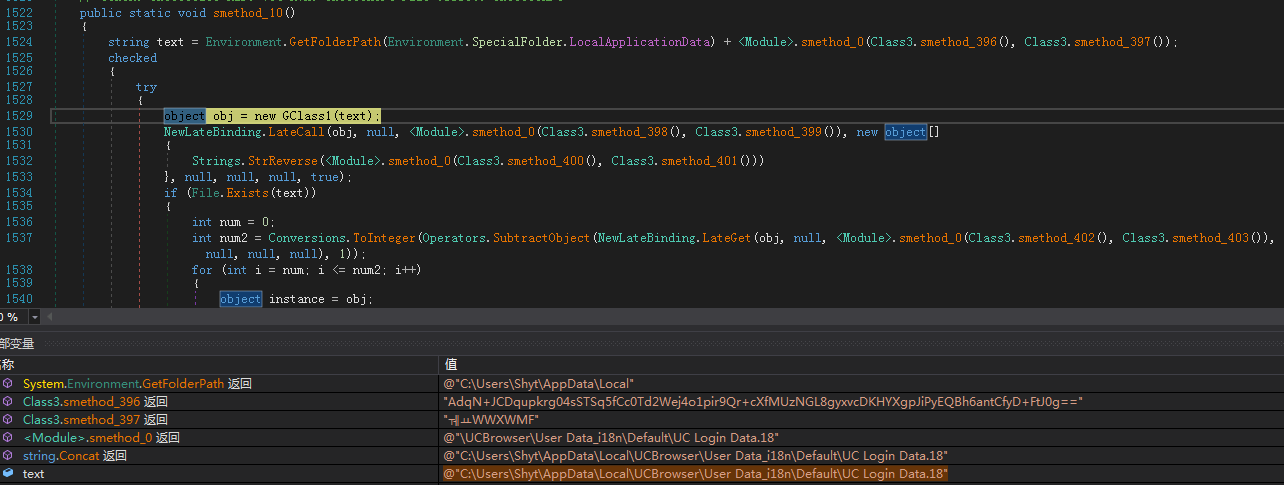Image resolution: width=1284 pixels, height=485 pixels.
Task: Click the Base64 value starting with AdqN+JCDqupkrg
Action: pyautogui.click(x=763, y=402)
